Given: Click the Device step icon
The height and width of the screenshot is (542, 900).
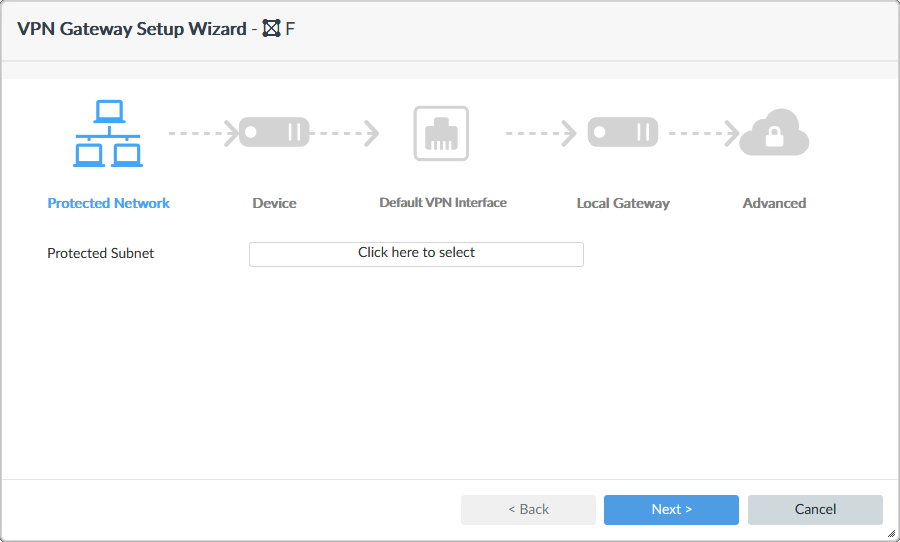Looking at the screenshot, I should point(274,132).
